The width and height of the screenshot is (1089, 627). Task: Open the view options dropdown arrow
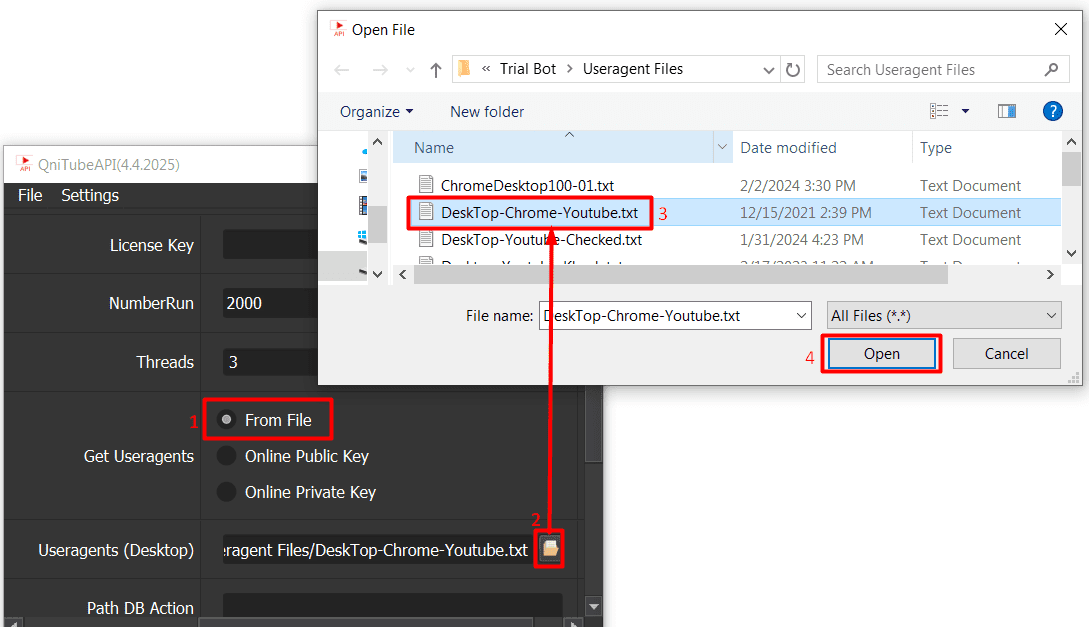pos(965,111)
